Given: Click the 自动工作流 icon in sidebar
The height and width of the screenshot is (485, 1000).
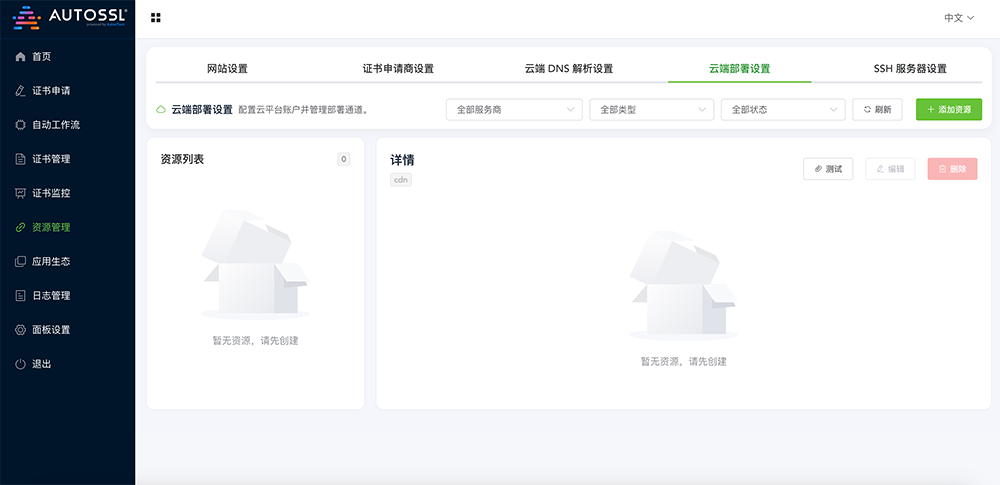Looking at the screenshot, I should (x=21, y=125).
